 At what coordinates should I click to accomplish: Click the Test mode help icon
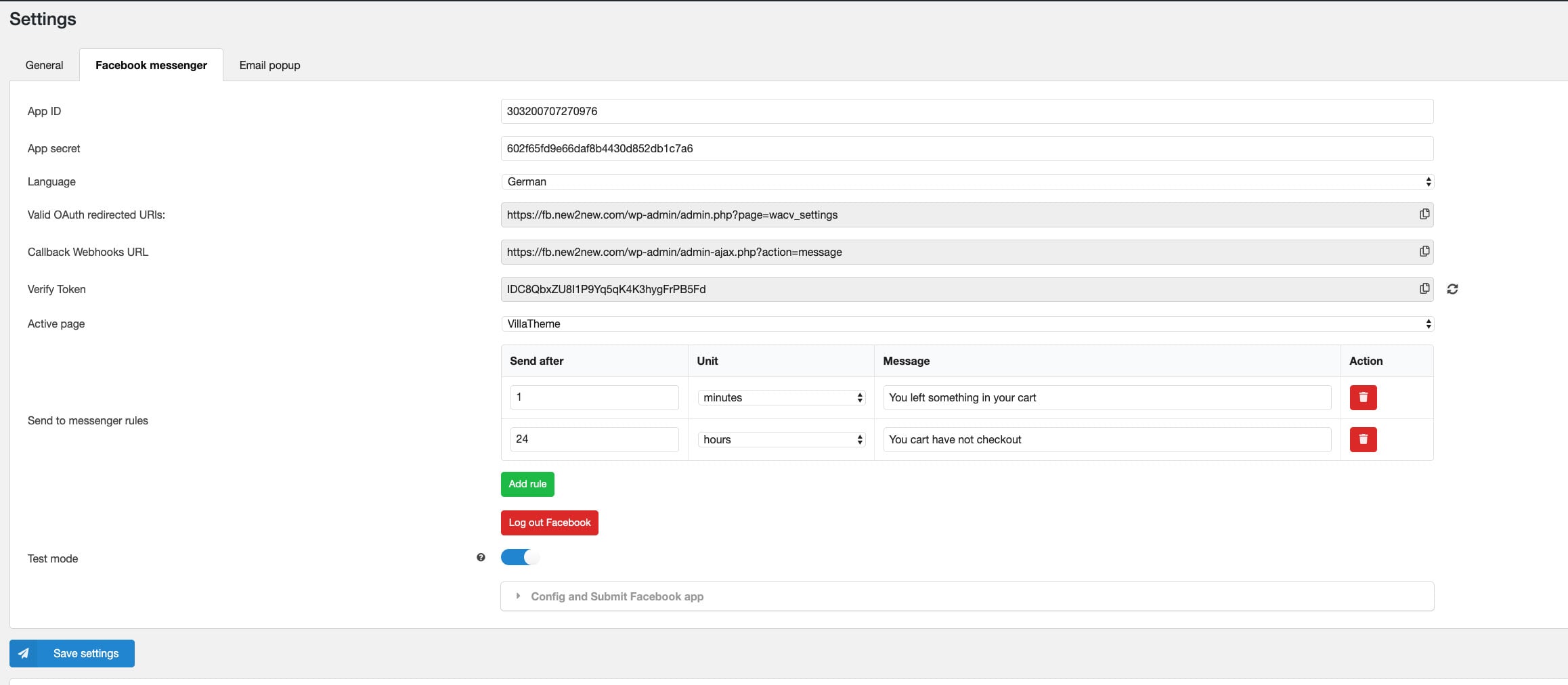481,558
